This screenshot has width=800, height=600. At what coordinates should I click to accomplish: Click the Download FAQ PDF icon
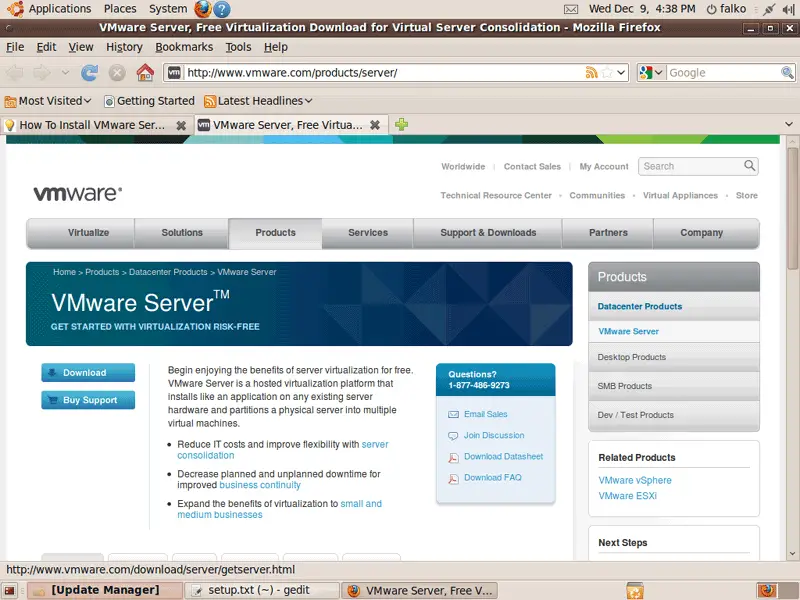[x=453, y=479]
